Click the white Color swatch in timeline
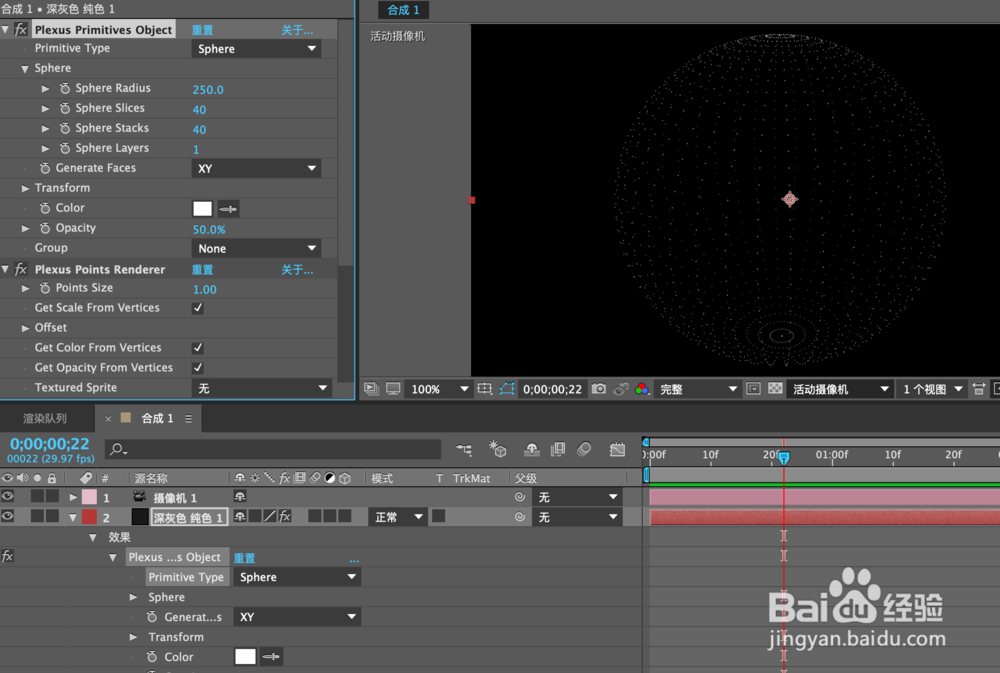Viewport: 1000px width, 673px height. pyautogui.click(x=245, y=656)
